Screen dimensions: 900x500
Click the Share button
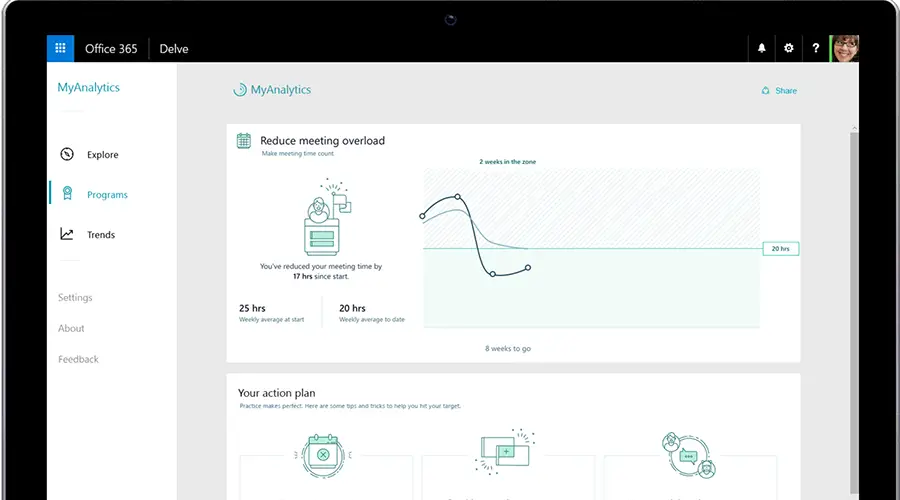780,91
